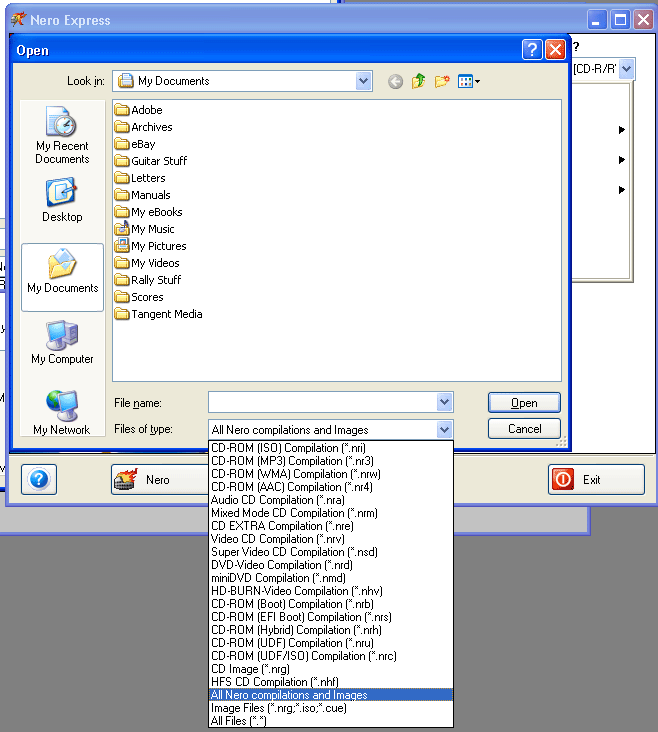Click inside the File name field

(x=323, y=402)
